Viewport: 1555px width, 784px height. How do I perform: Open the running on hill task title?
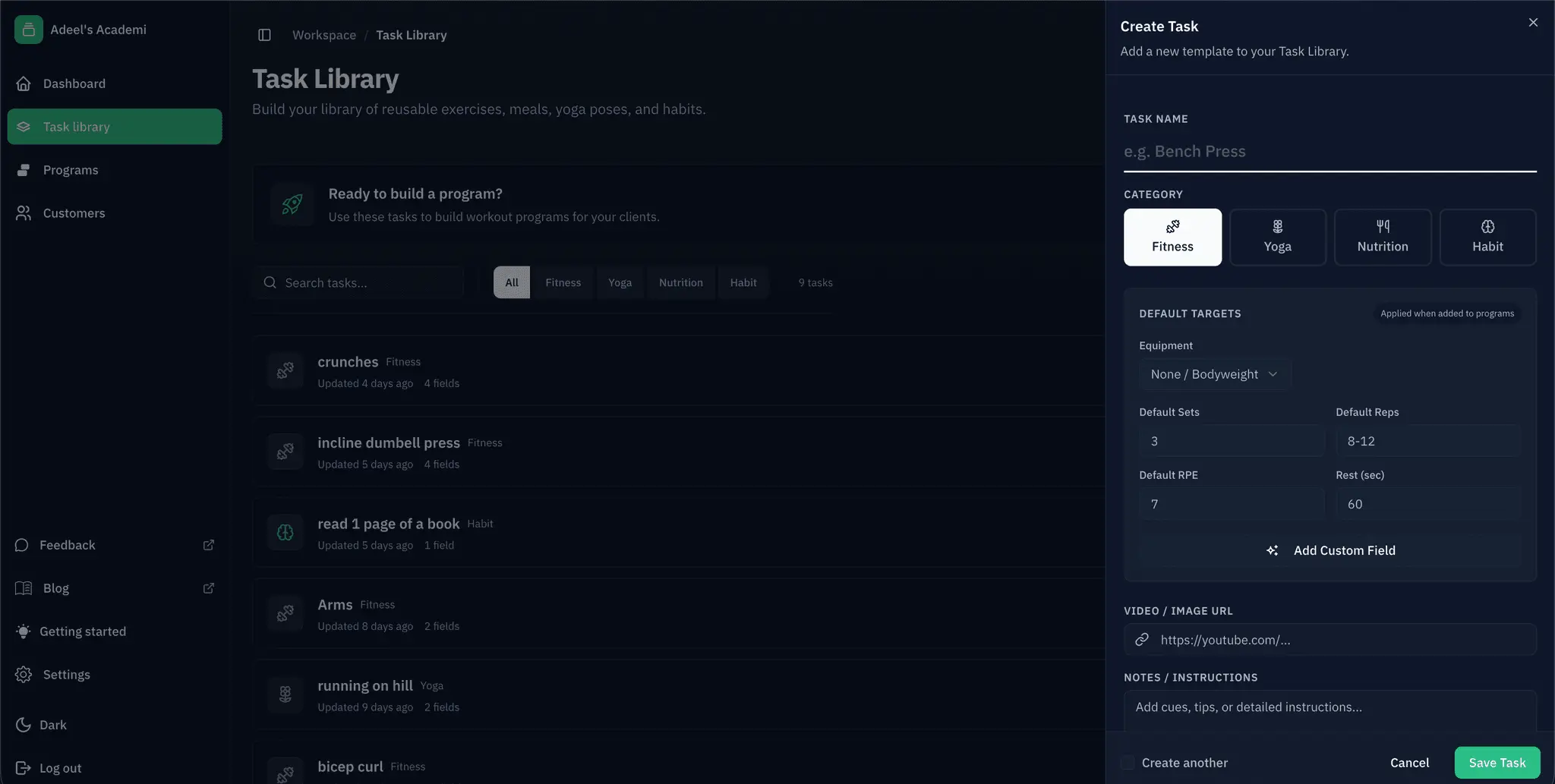[365, 685]
